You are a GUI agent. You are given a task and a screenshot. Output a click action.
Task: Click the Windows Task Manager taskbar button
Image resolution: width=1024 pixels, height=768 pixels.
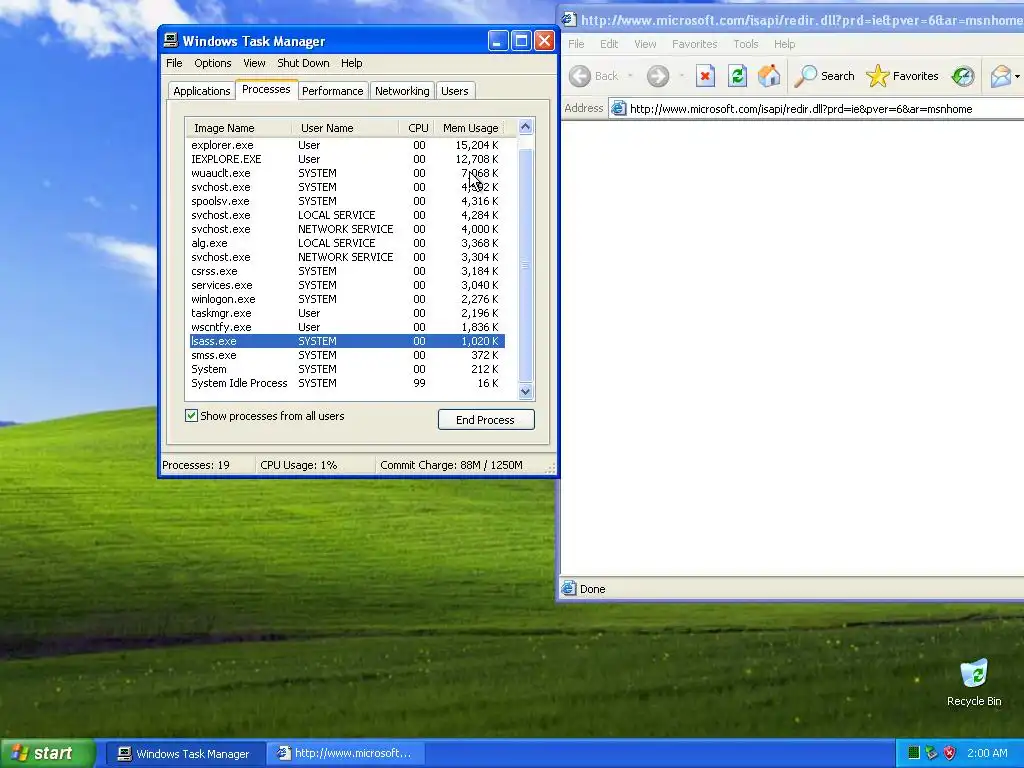pyautogui.click(x=185, y=754)
